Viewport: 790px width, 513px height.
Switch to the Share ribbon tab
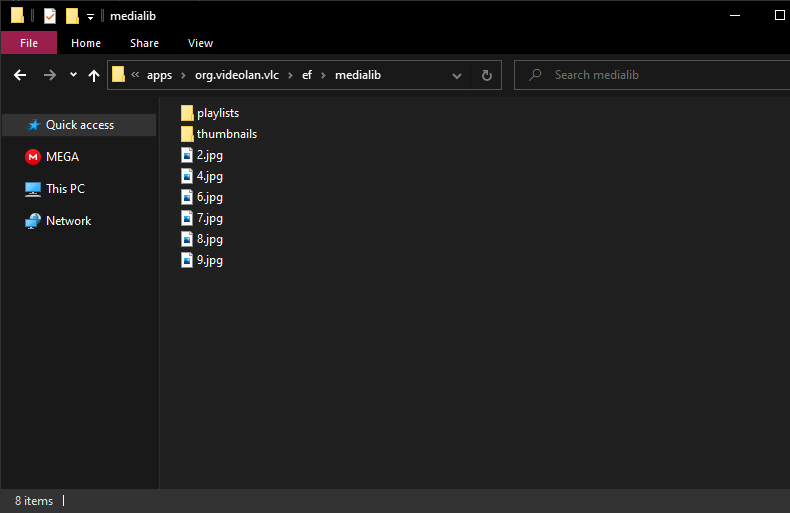[x=144, y=43]
